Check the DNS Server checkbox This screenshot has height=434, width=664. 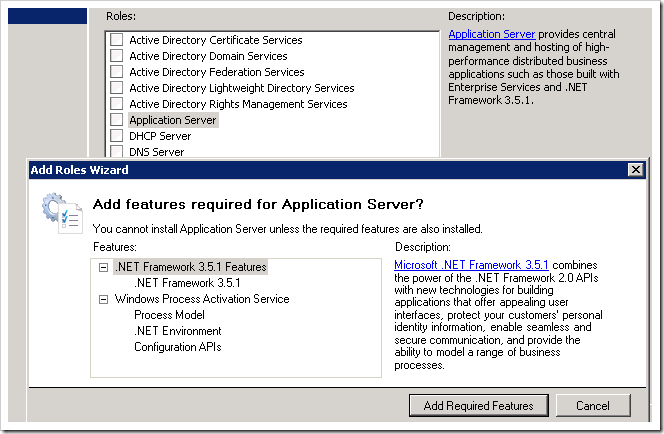pyautogui.click(x=116, y=151)
